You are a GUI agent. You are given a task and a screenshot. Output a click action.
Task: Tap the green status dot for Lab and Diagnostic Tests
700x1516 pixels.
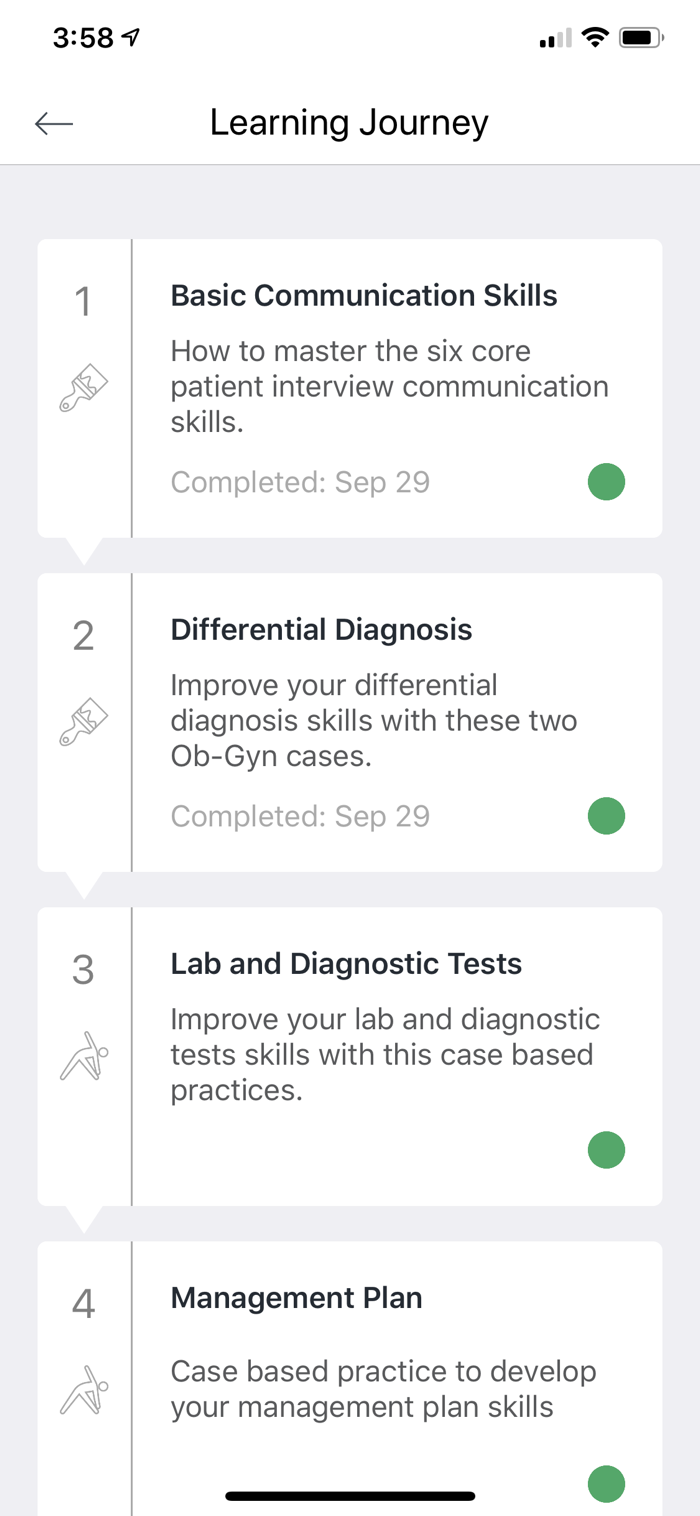606,1150
